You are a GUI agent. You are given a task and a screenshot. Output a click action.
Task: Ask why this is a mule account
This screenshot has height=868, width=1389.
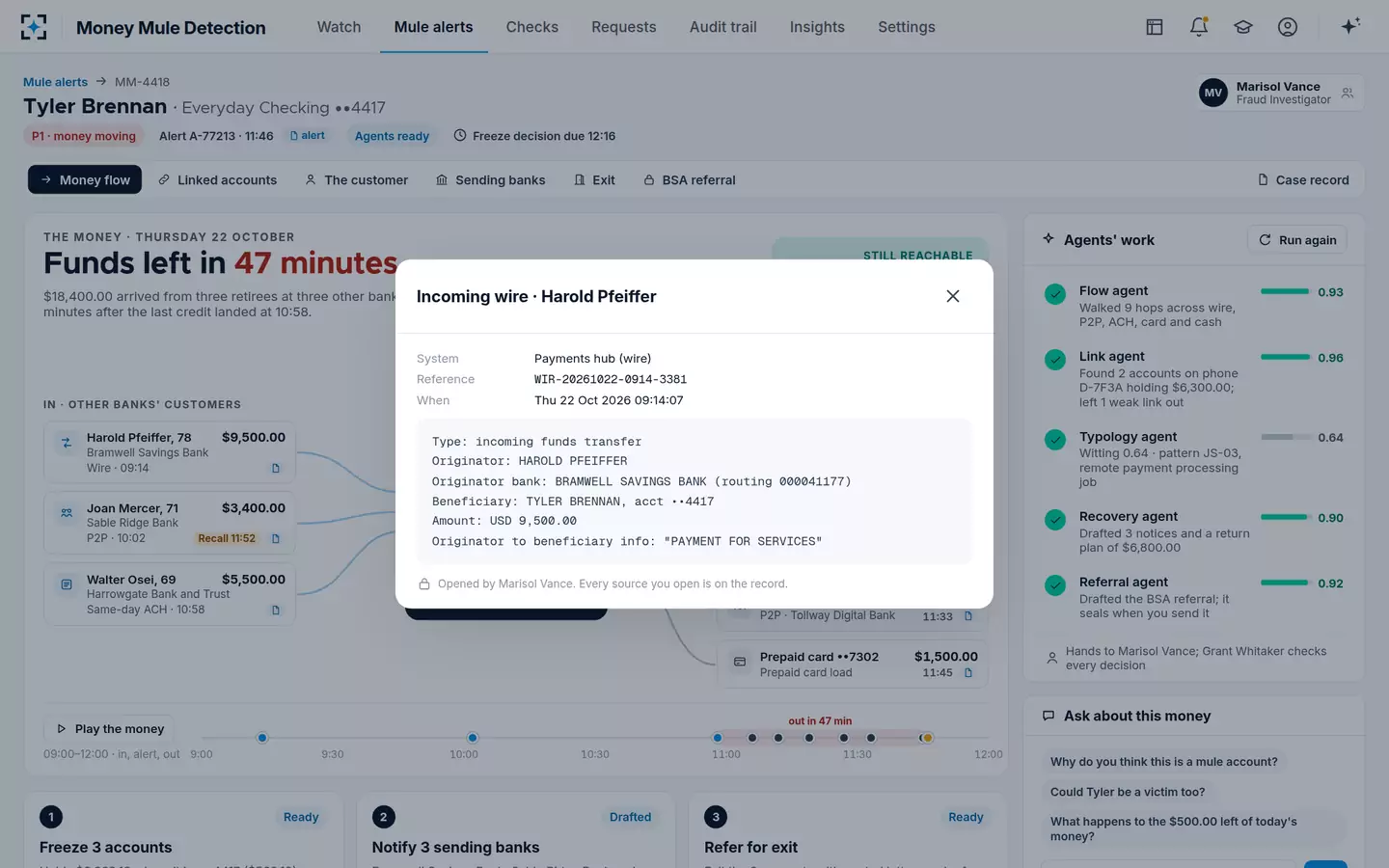1163,762
